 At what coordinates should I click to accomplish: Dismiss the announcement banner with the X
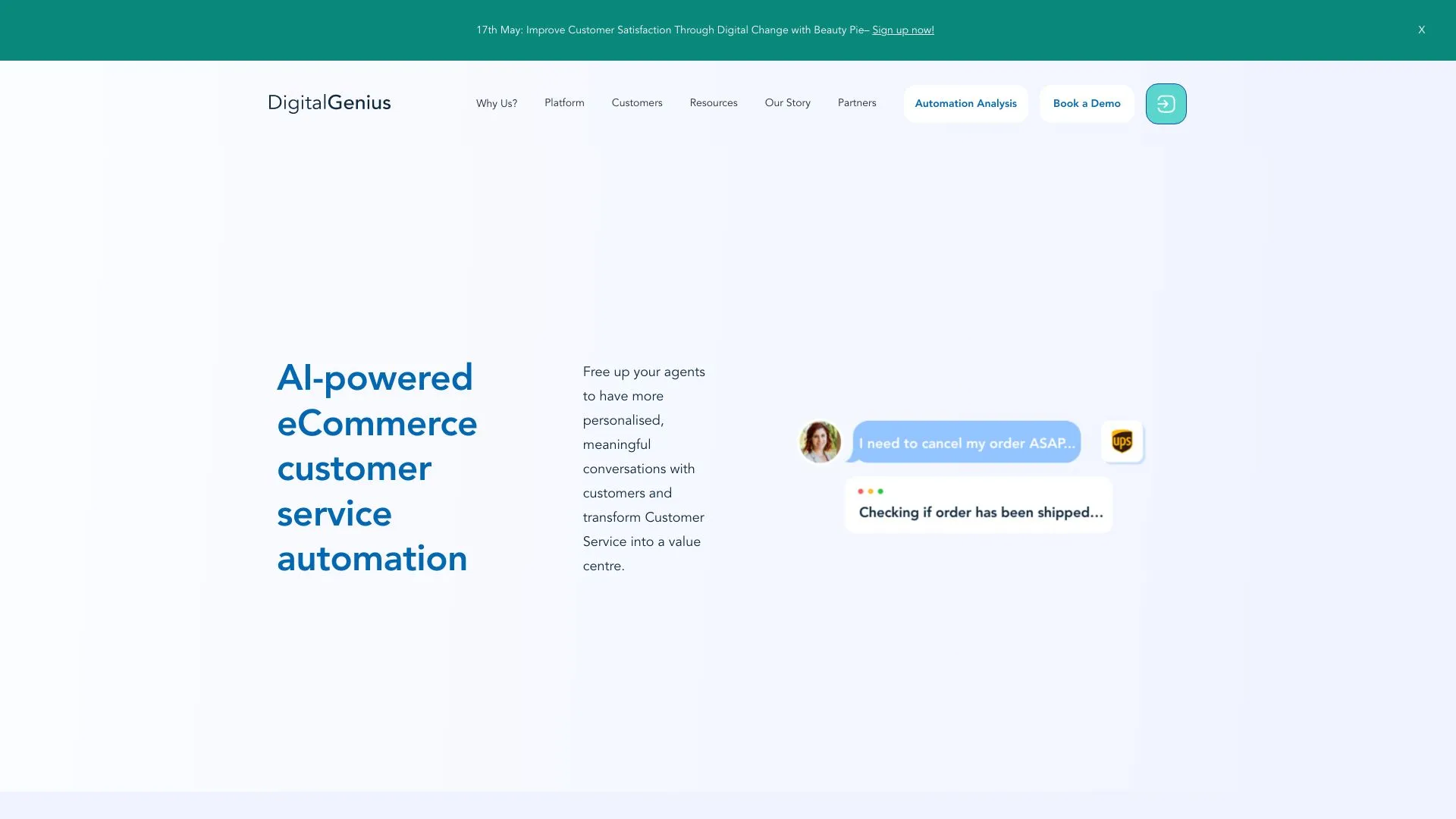[1421, 30]
